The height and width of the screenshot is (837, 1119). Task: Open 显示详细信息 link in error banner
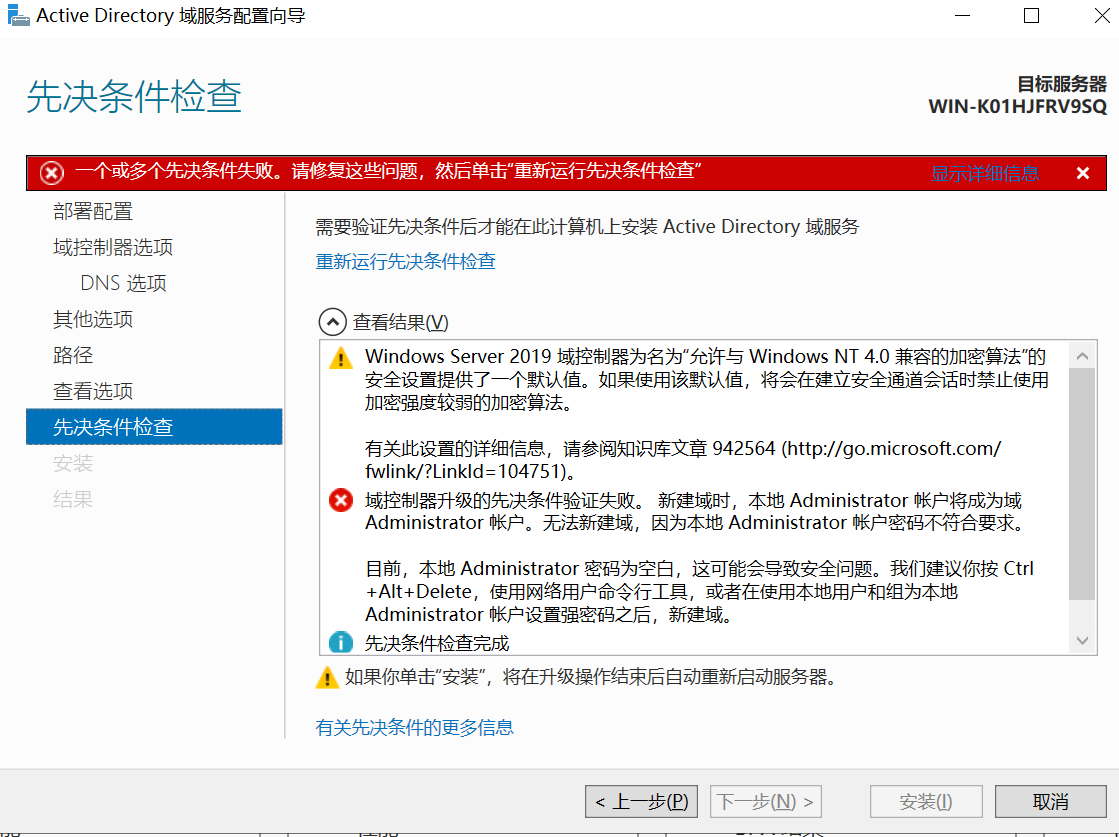(985, 173)
